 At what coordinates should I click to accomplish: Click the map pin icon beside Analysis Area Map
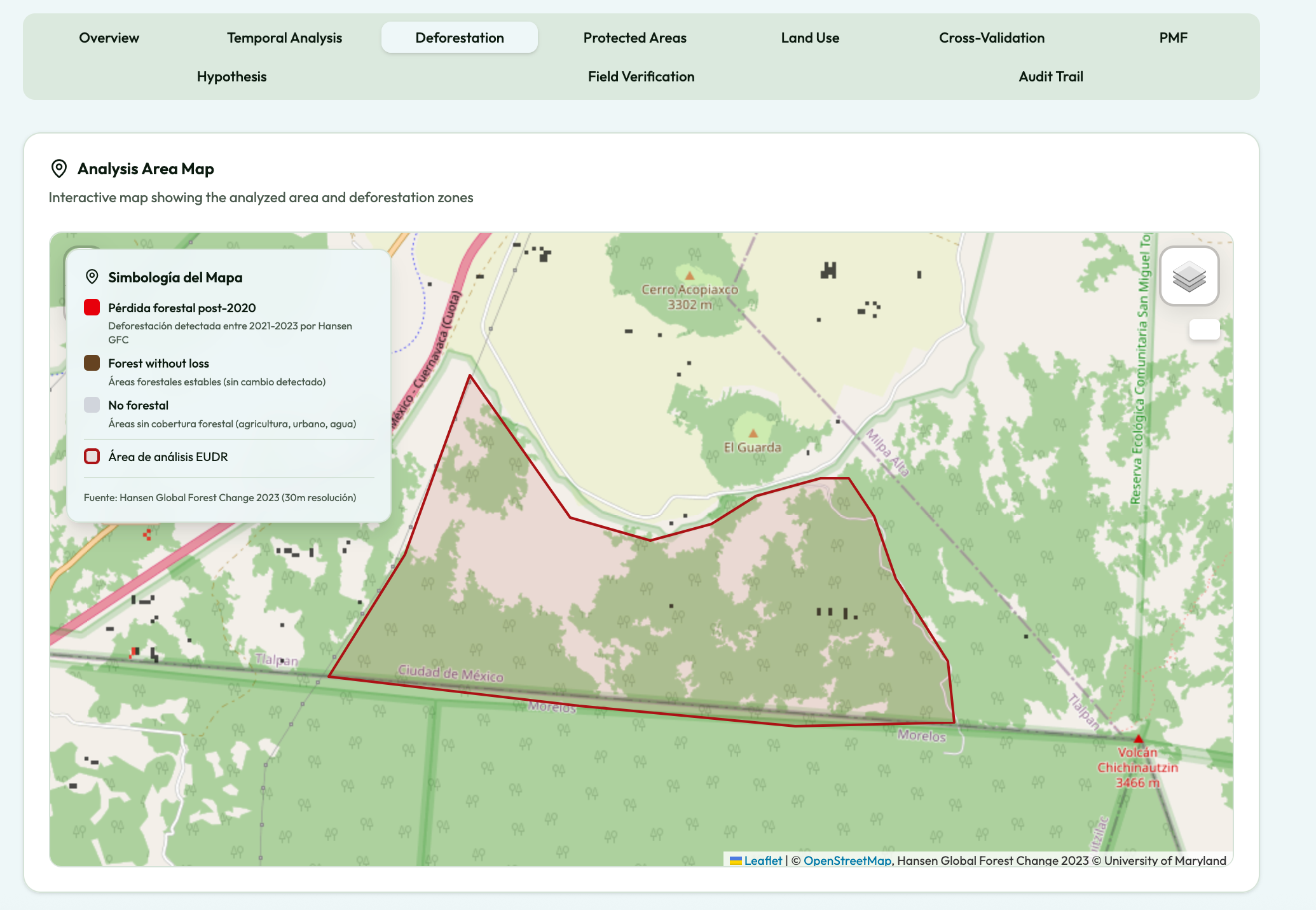[x=58, y=169]
